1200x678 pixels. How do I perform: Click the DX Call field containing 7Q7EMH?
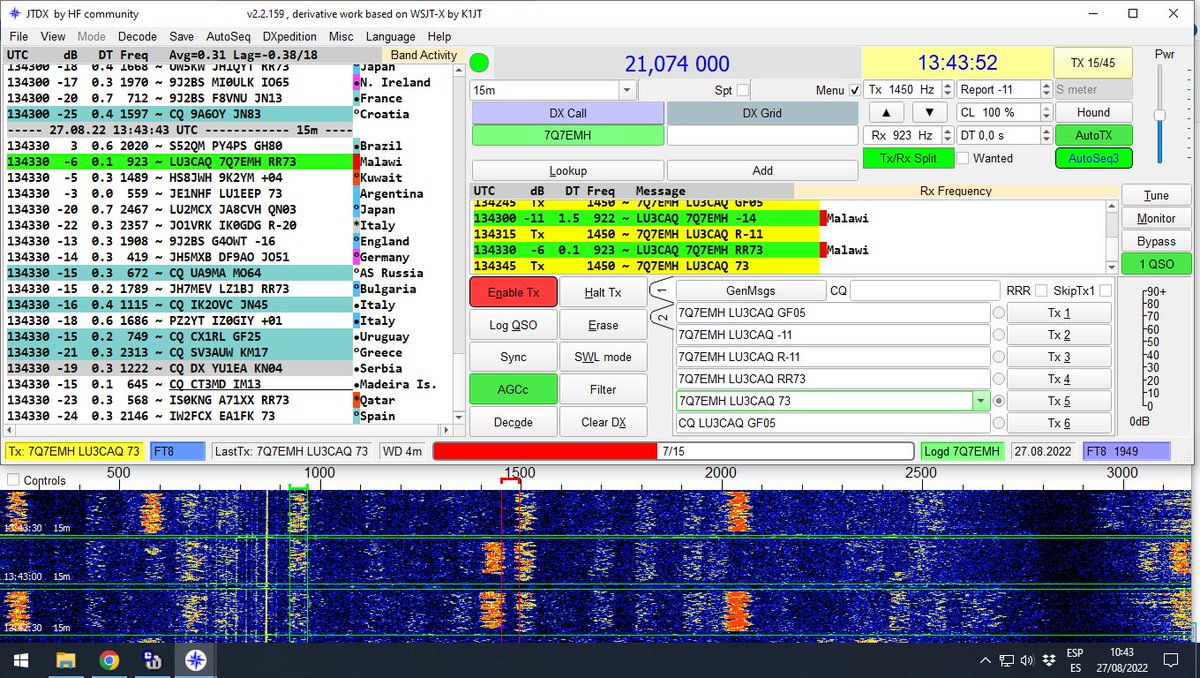[568, 135]
